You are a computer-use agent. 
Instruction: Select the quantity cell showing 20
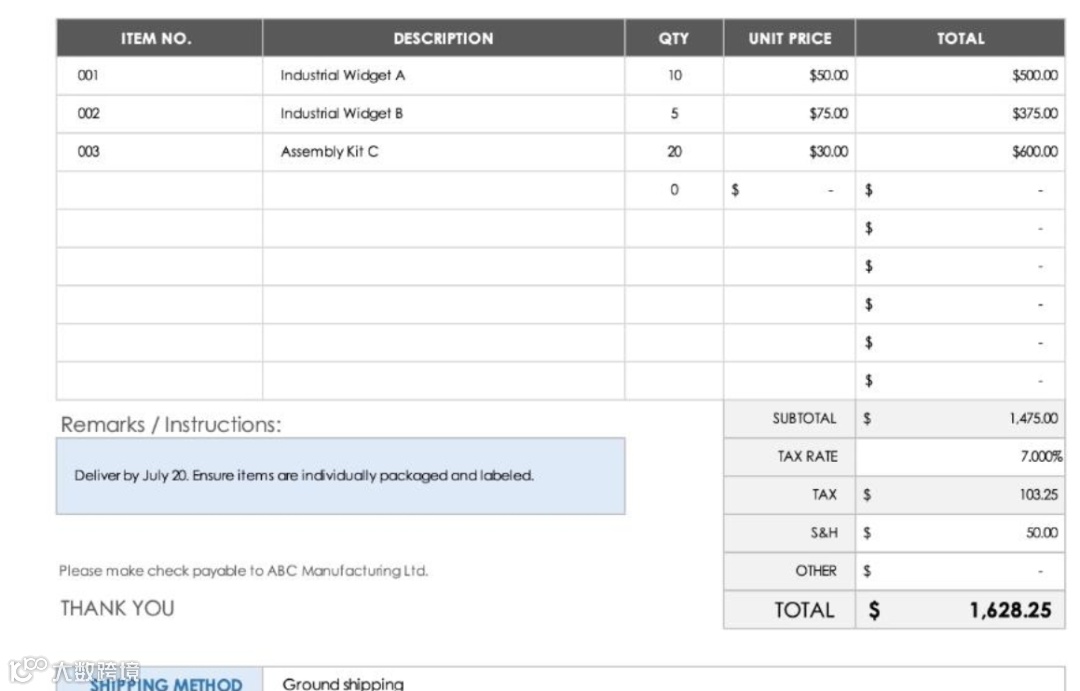(674, 152)
